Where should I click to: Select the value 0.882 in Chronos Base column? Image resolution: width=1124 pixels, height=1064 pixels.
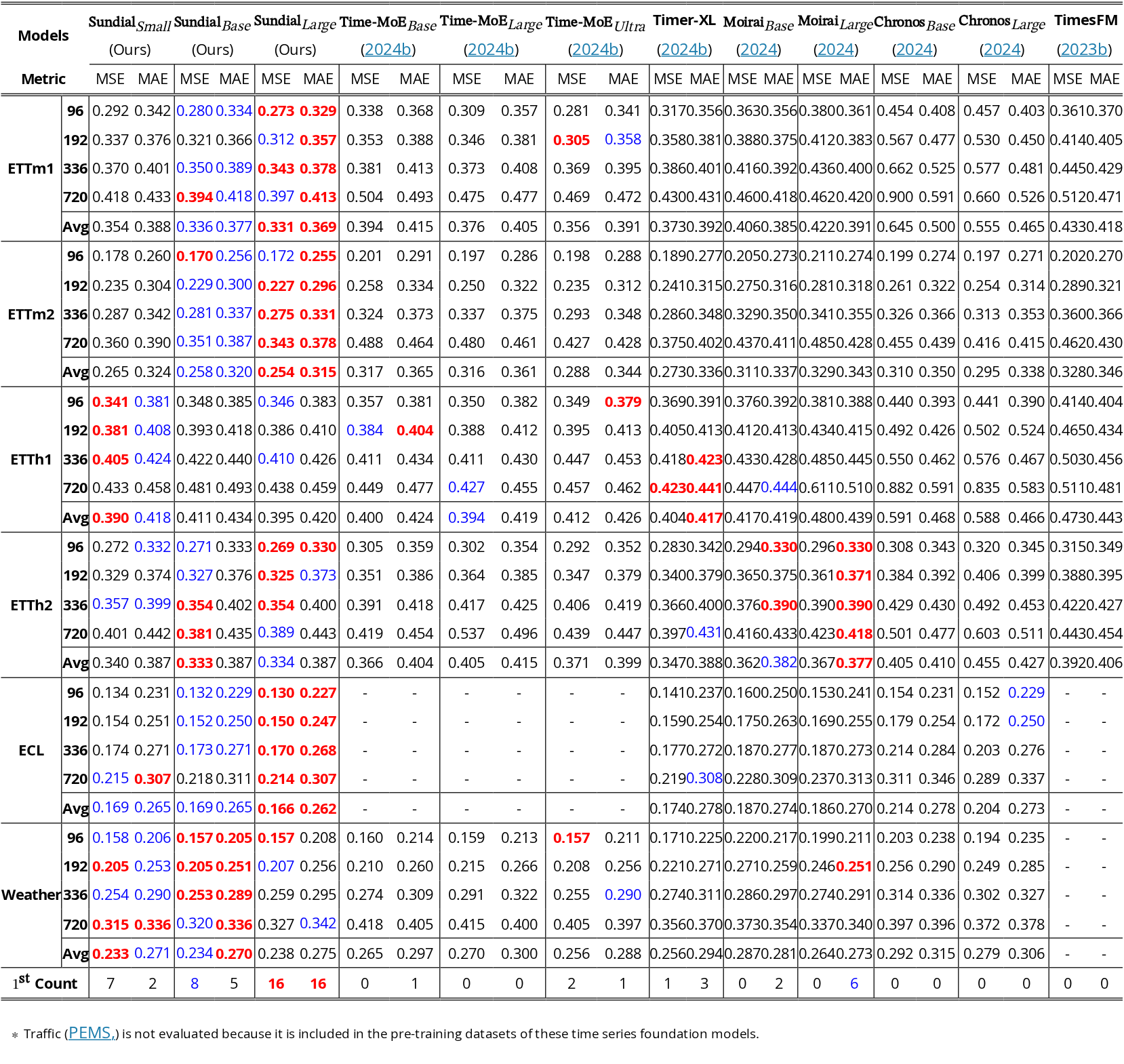coord(895,488)
